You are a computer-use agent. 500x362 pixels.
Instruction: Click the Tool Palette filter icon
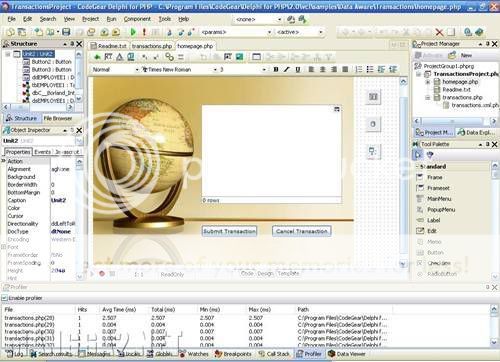[x=430, y=154]
